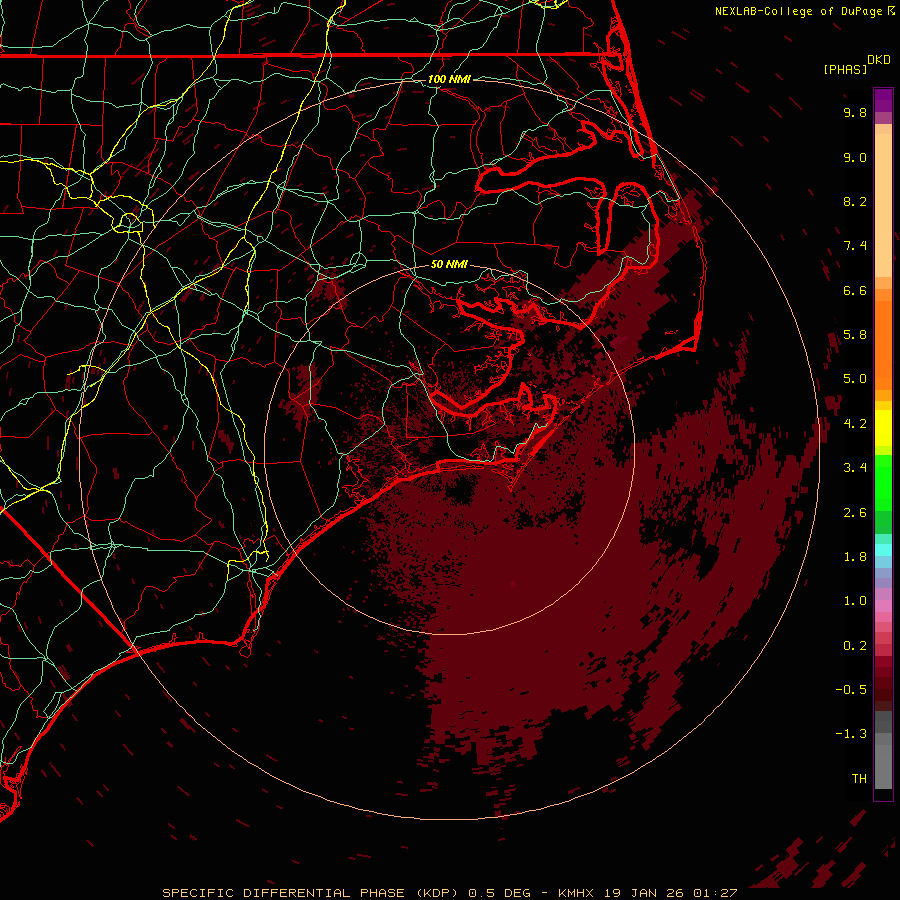Click the 2.6 value on the color scale

(x=855, y=513)
